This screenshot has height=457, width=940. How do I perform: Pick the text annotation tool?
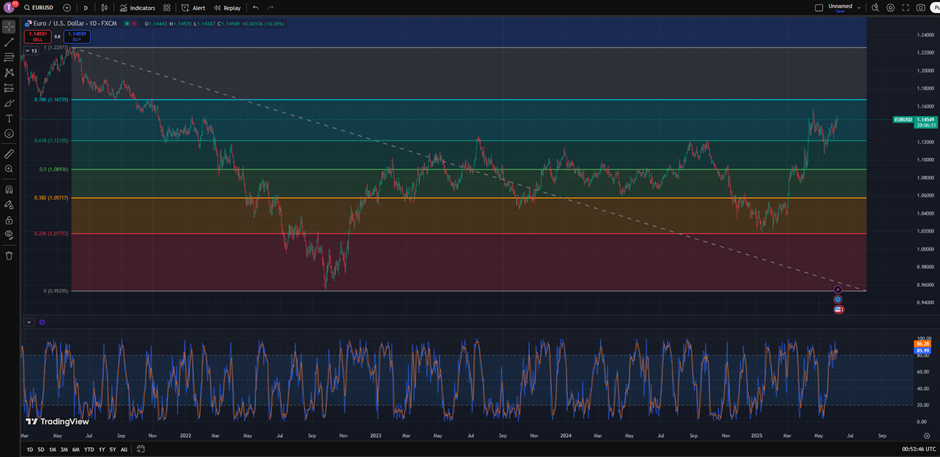(x=9, y=118)
